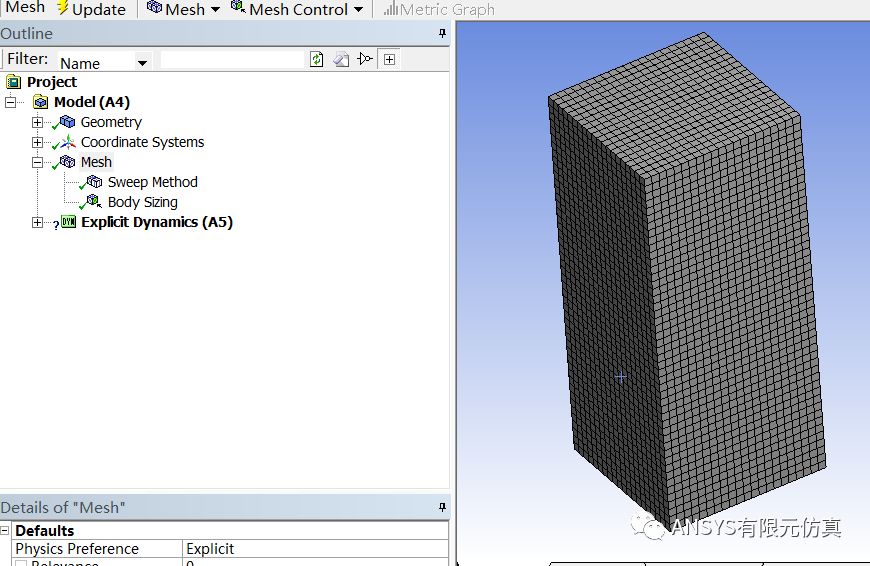Open the Mesh Control dropdown menu
The image size is (870, 566).
tap(297, 9)
